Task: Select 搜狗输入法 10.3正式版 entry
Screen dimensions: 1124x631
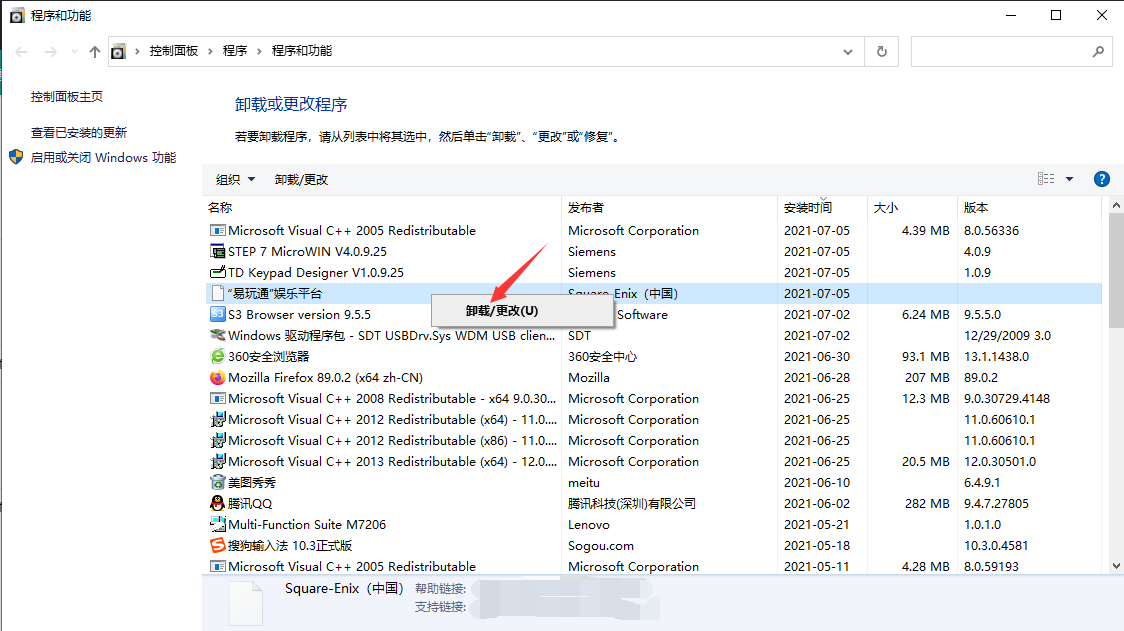Action: 290,545
